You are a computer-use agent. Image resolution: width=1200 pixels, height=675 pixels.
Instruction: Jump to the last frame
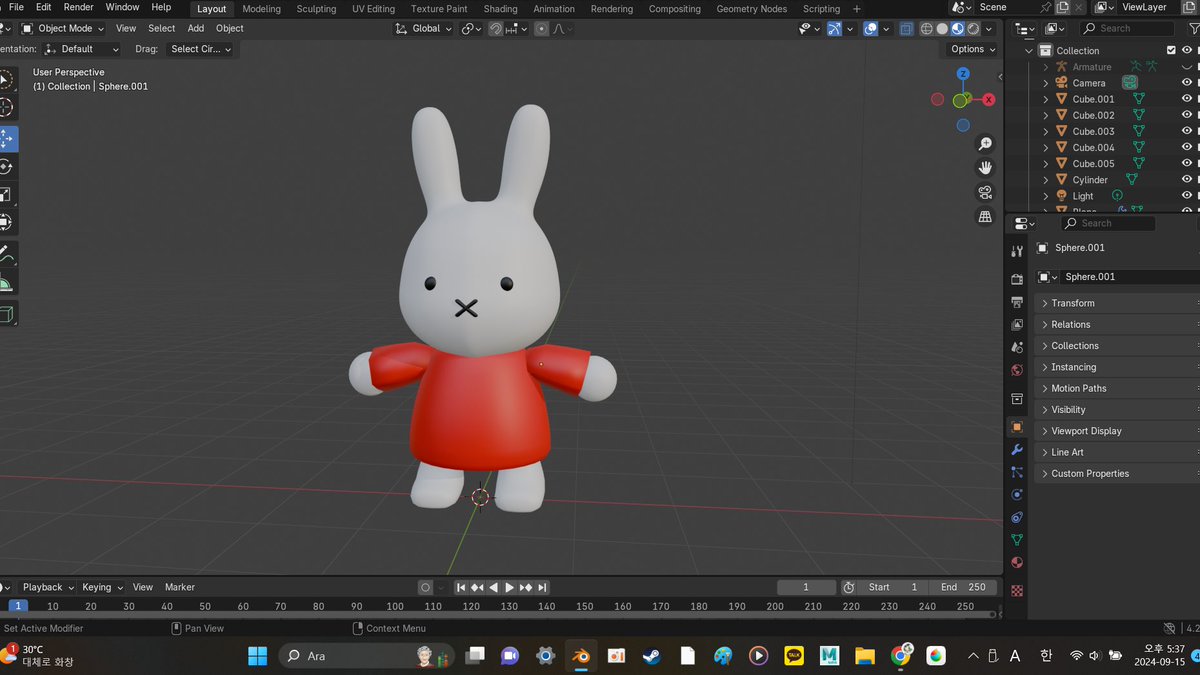[542, 587]
